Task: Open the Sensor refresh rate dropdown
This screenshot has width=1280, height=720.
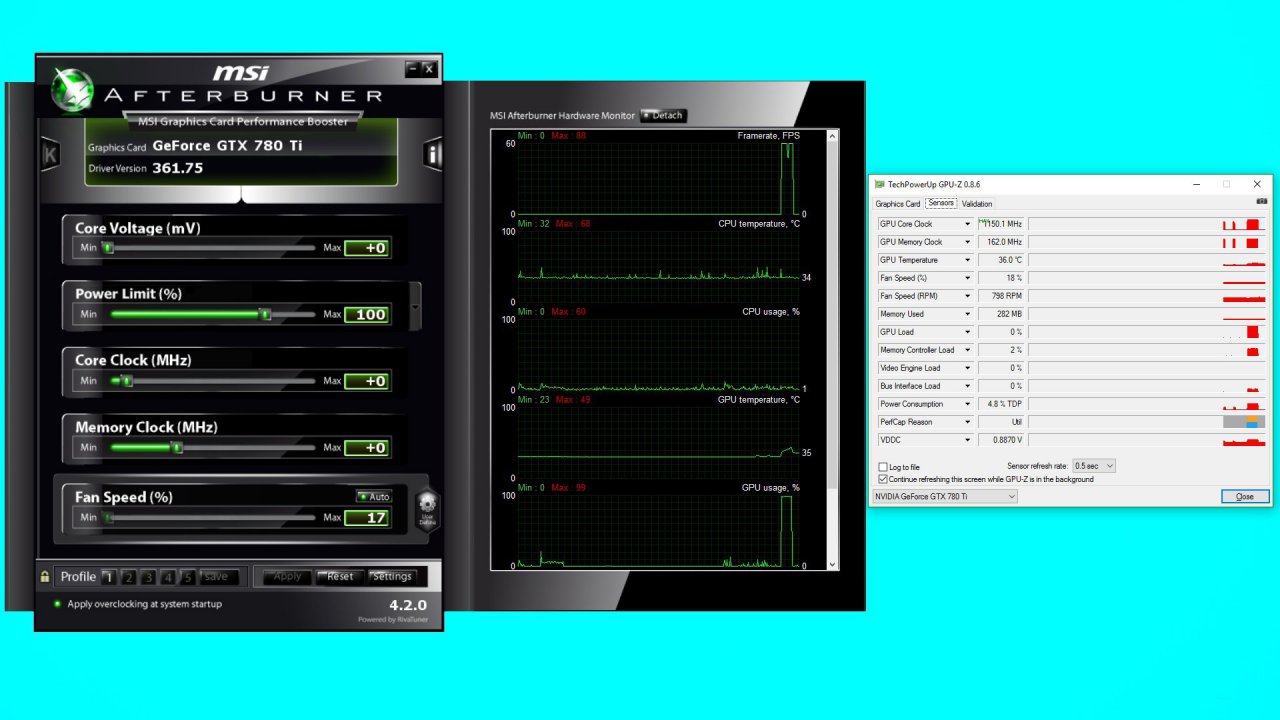Action: (x=1093, y=466)
